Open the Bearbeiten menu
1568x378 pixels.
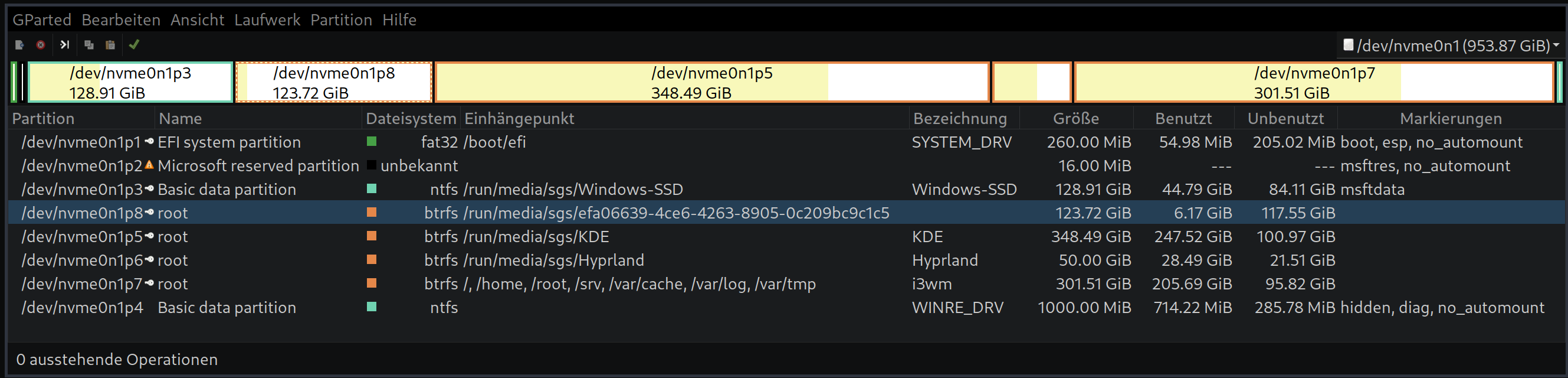[121, 20]
